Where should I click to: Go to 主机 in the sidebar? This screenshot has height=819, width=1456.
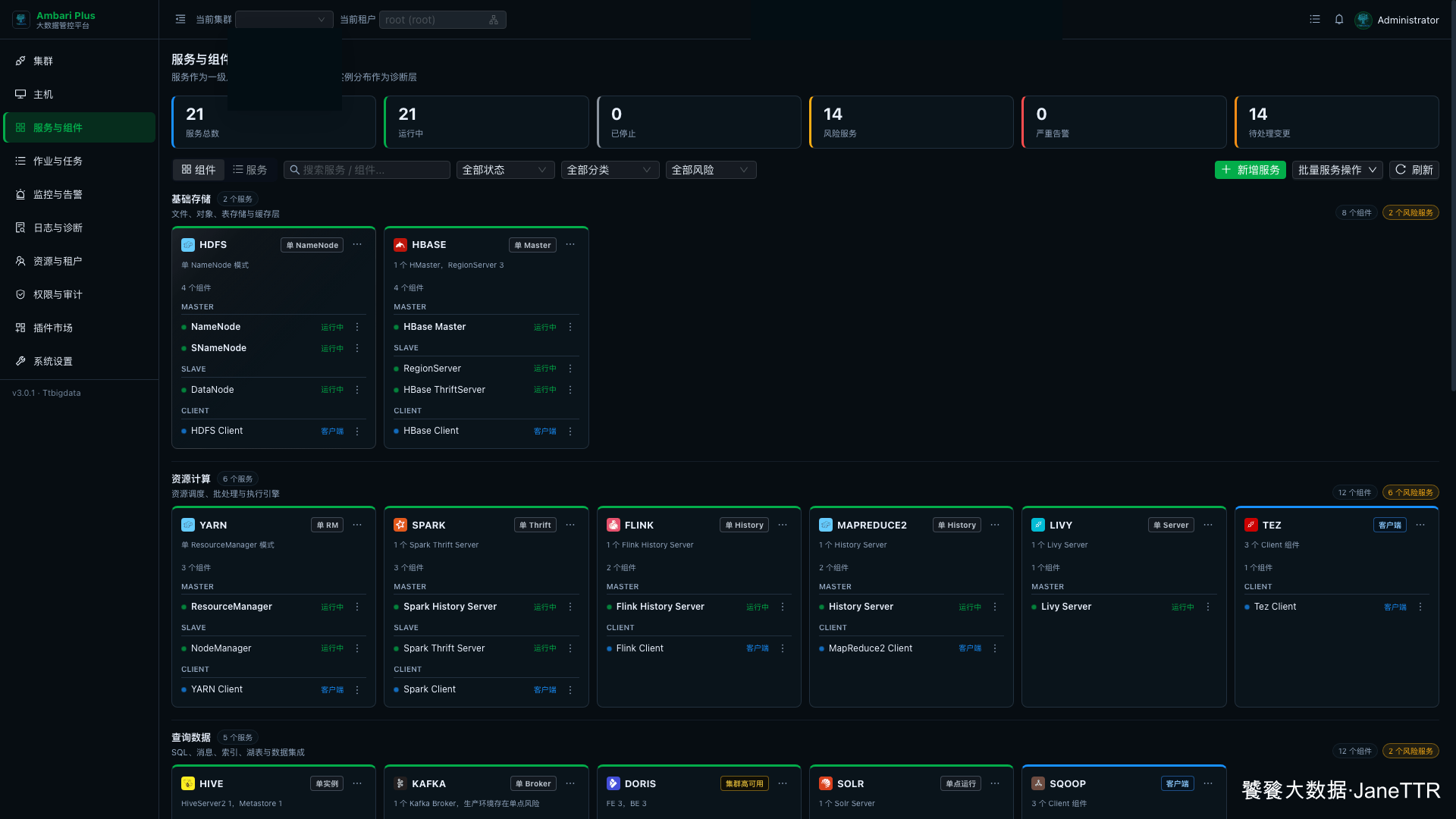[x=80, y=94]
